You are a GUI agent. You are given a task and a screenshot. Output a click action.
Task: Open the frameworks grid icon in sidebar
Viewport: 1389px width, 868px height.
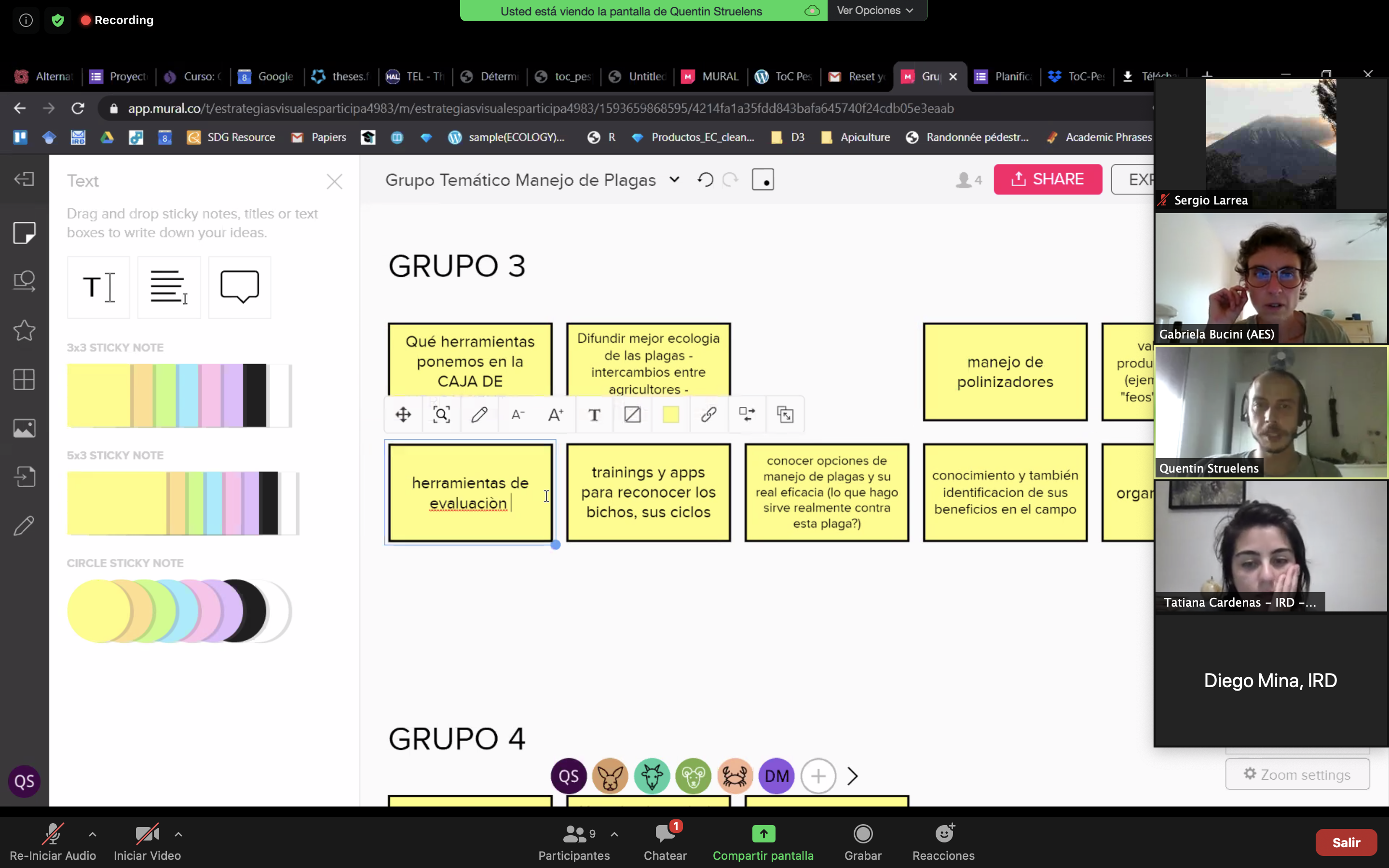(24, 380)
